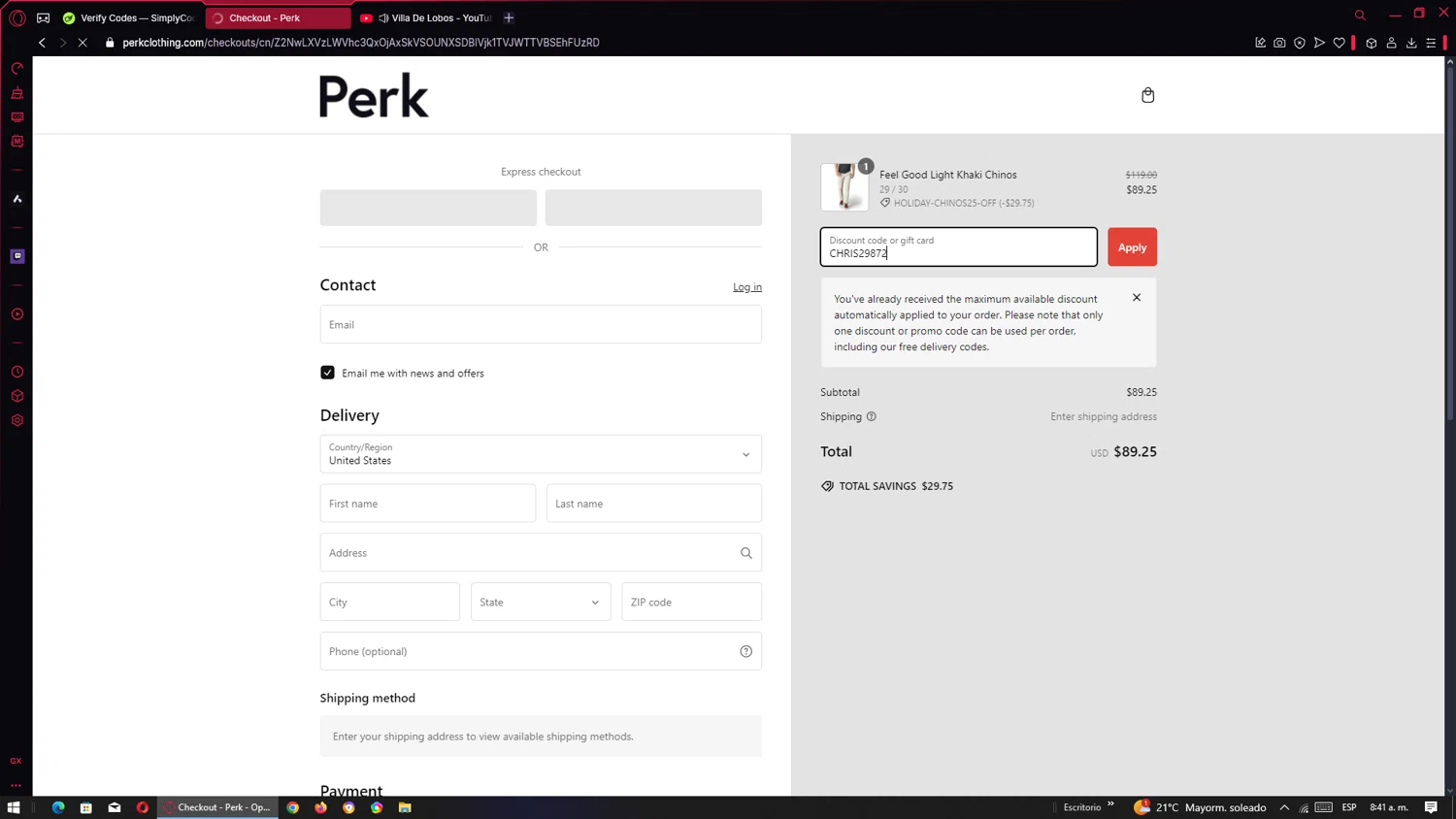The width and height of the screenshot is (1456, 819).
Task: Open File Explorer from the taskbar
Action: click(x=405, y=807)
